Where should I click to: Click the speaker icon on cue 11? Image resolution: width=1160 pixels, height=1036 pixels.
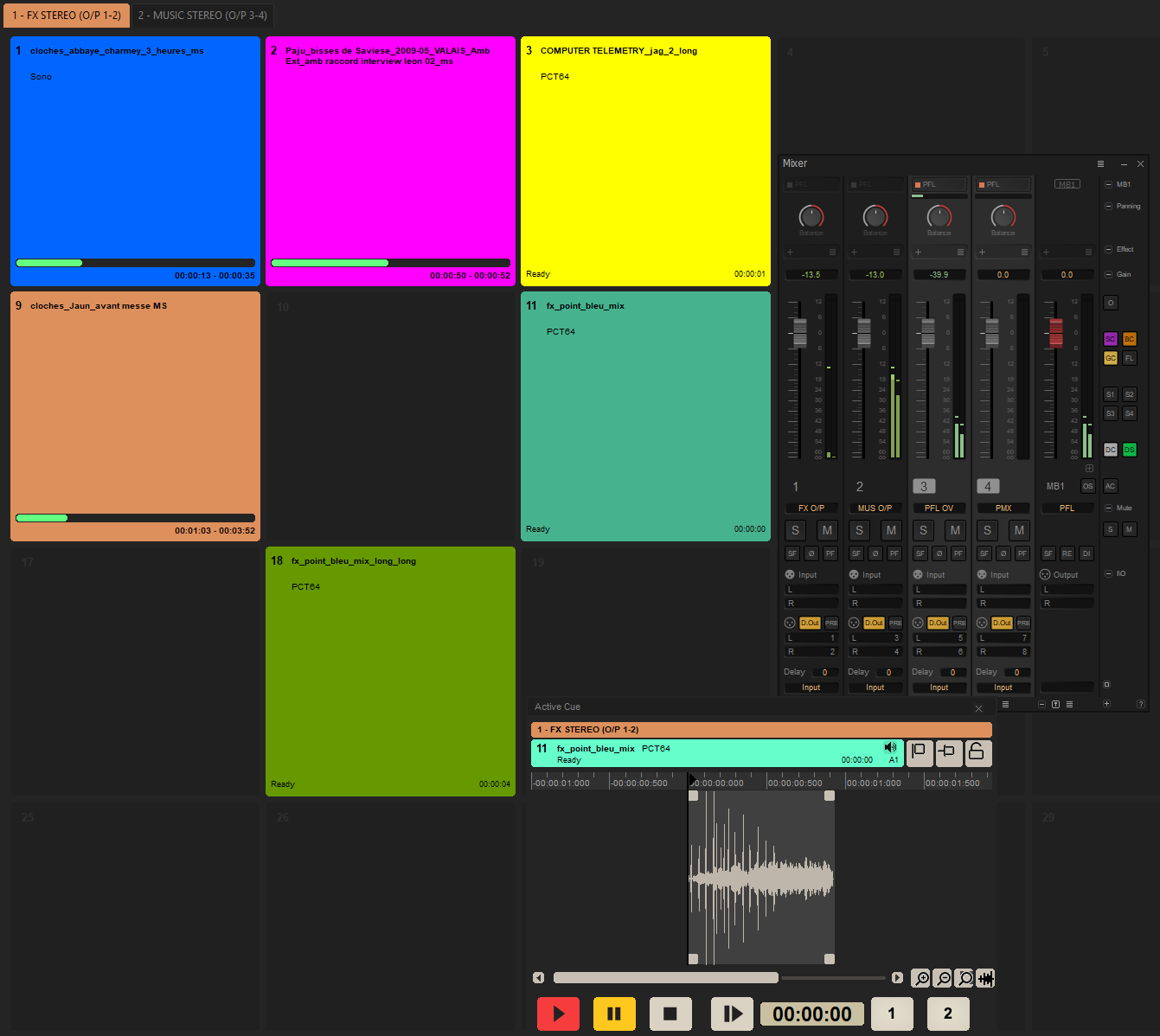tap(890, 747)
